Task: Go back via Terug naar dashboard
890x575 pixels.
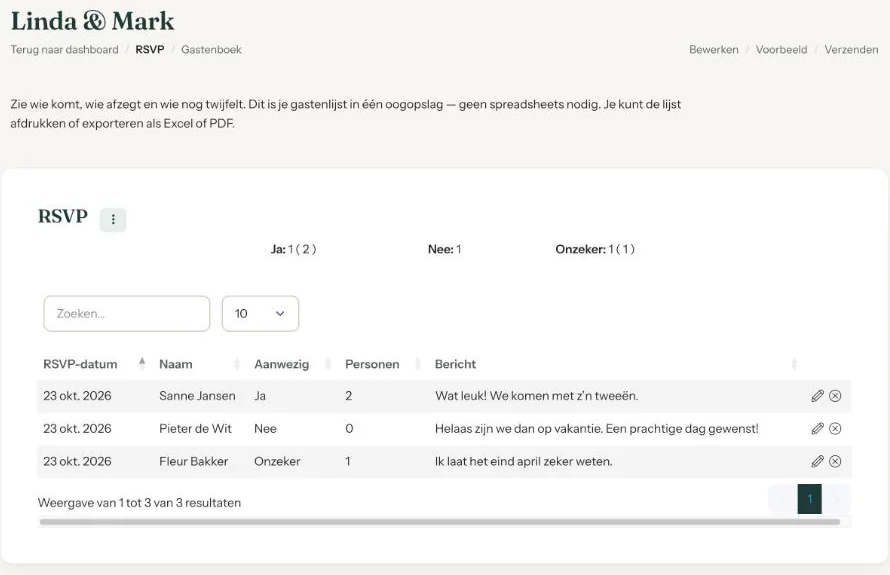Action: tap(64, 49)
